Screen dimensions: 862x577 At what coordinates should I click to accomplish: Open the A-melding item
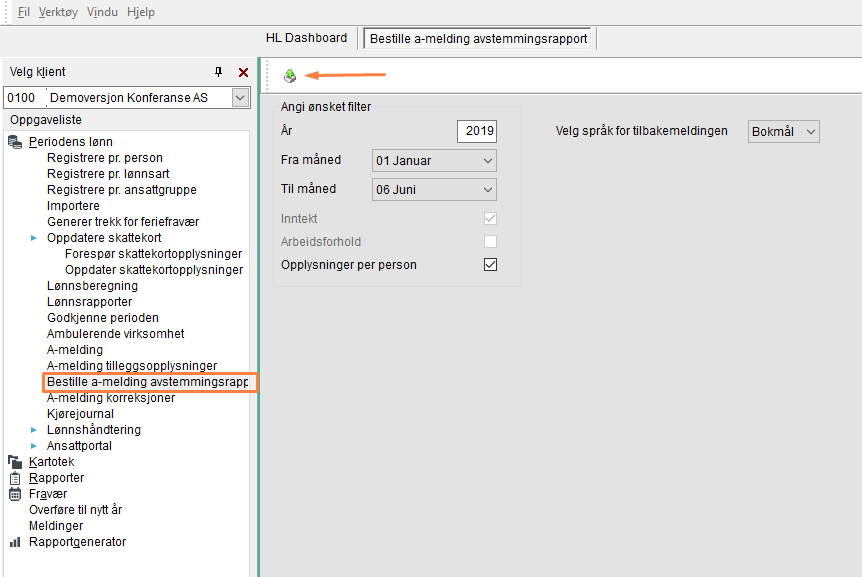[75, 349]
